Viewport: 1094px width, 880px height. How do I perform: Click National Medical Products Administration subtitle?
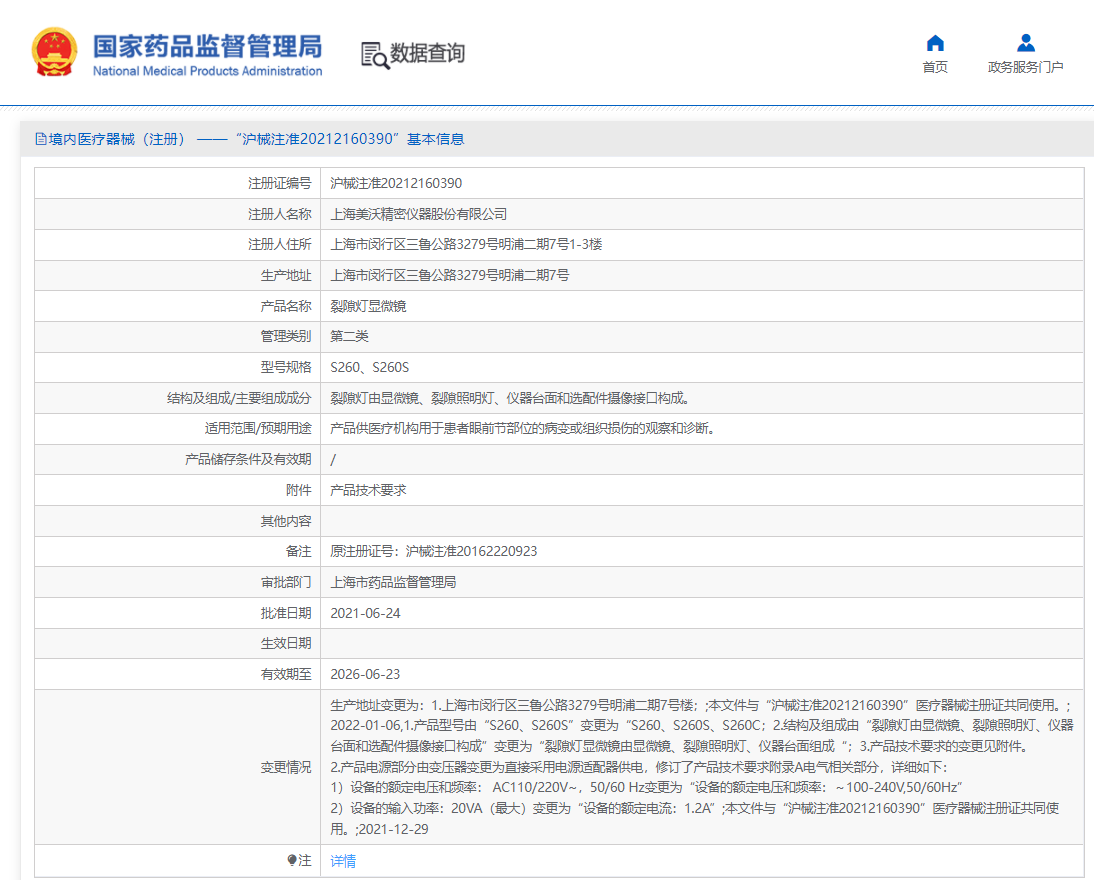(x=207, y=71)
